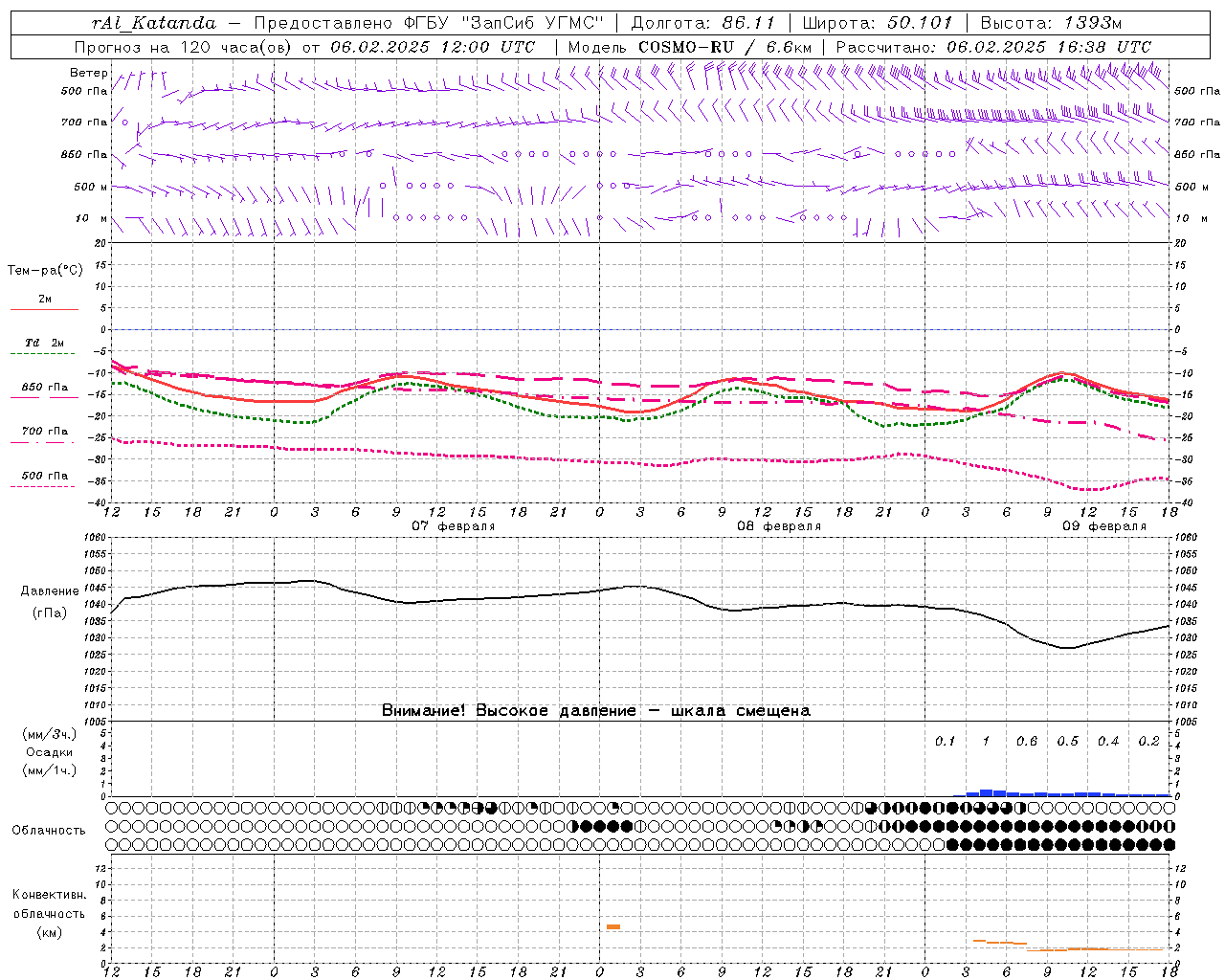Viewport: 1225px width, 980px height.
Task: Click the 850 гПа temperature legend entry
Action: pyautogui.click(x=44, y=389)
